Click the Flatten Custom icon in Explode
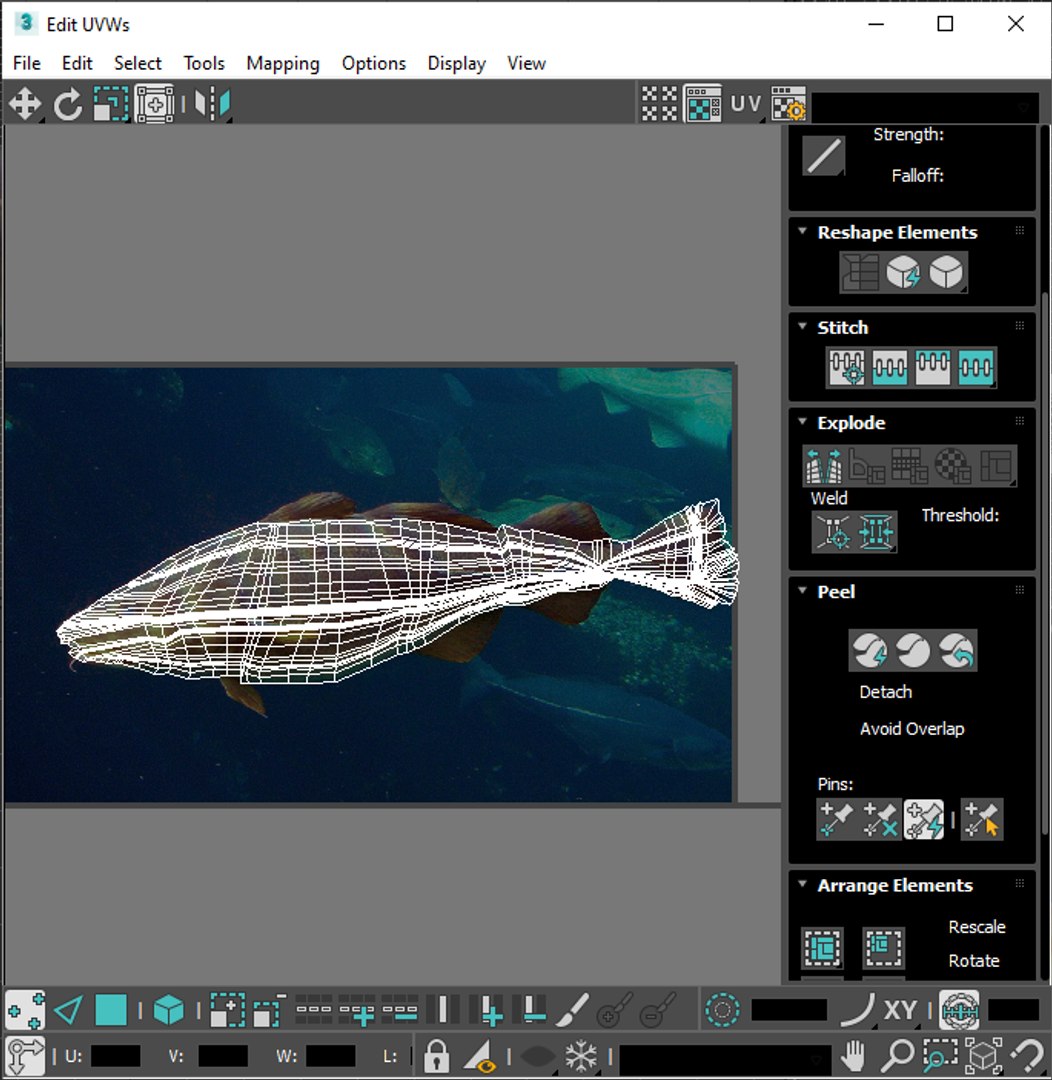The height and width of the screenshot is (1080, 1052). pyautogui.click(x=997, y=466)
